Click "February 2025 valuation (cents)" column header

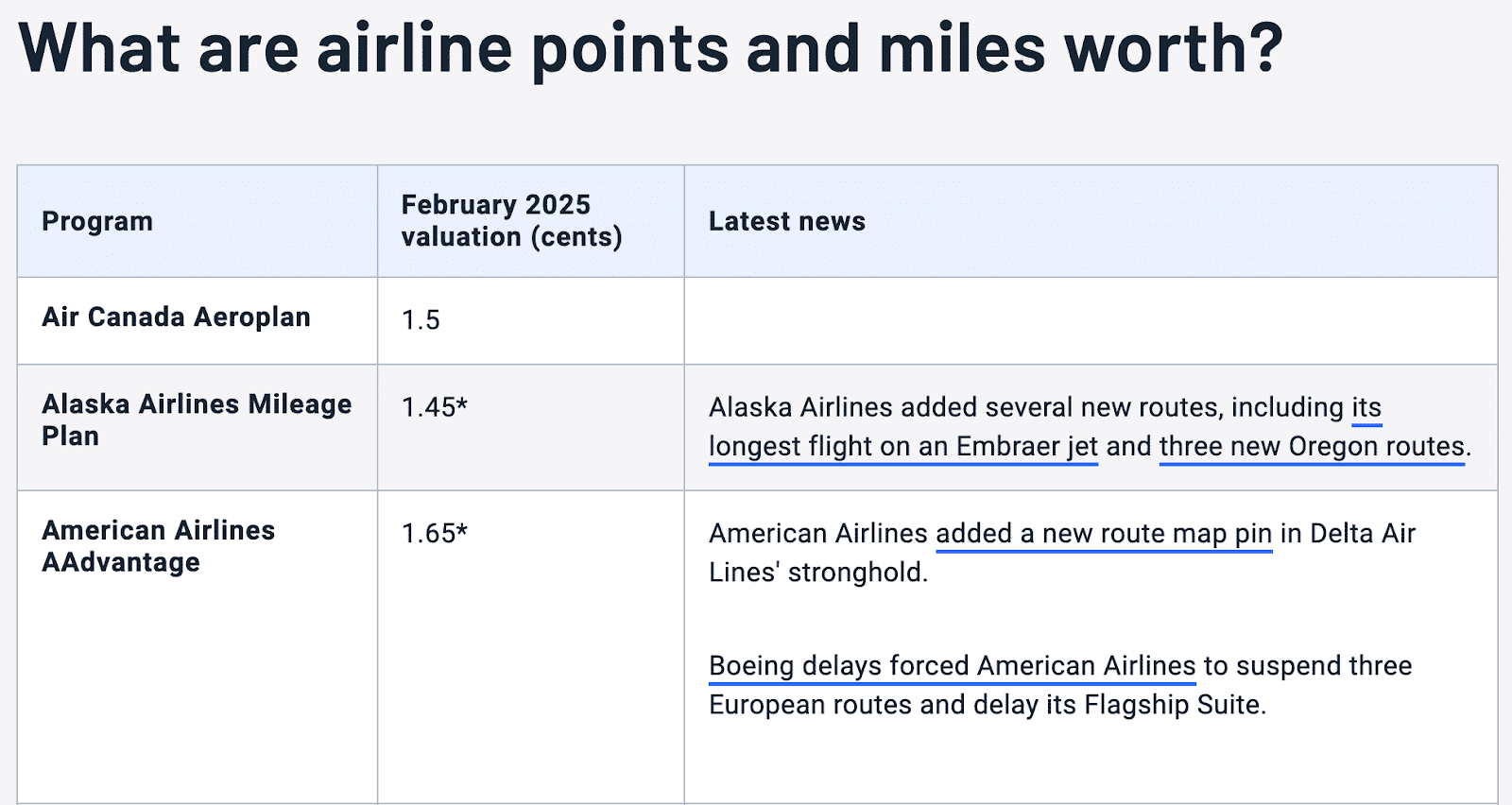(x=511, y=221)
